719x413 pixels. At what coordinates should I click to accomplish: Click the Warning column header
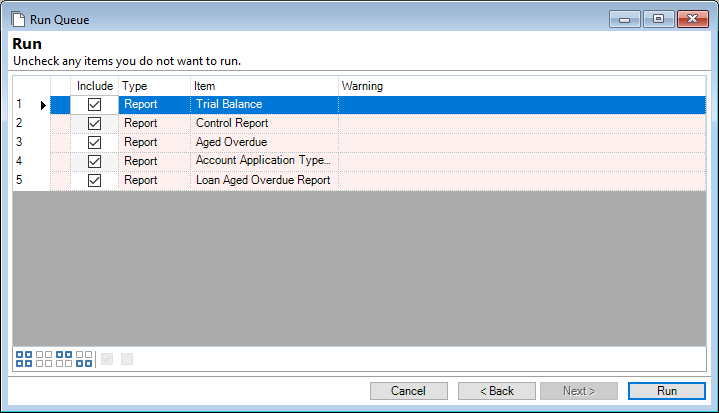pos(522,86)
